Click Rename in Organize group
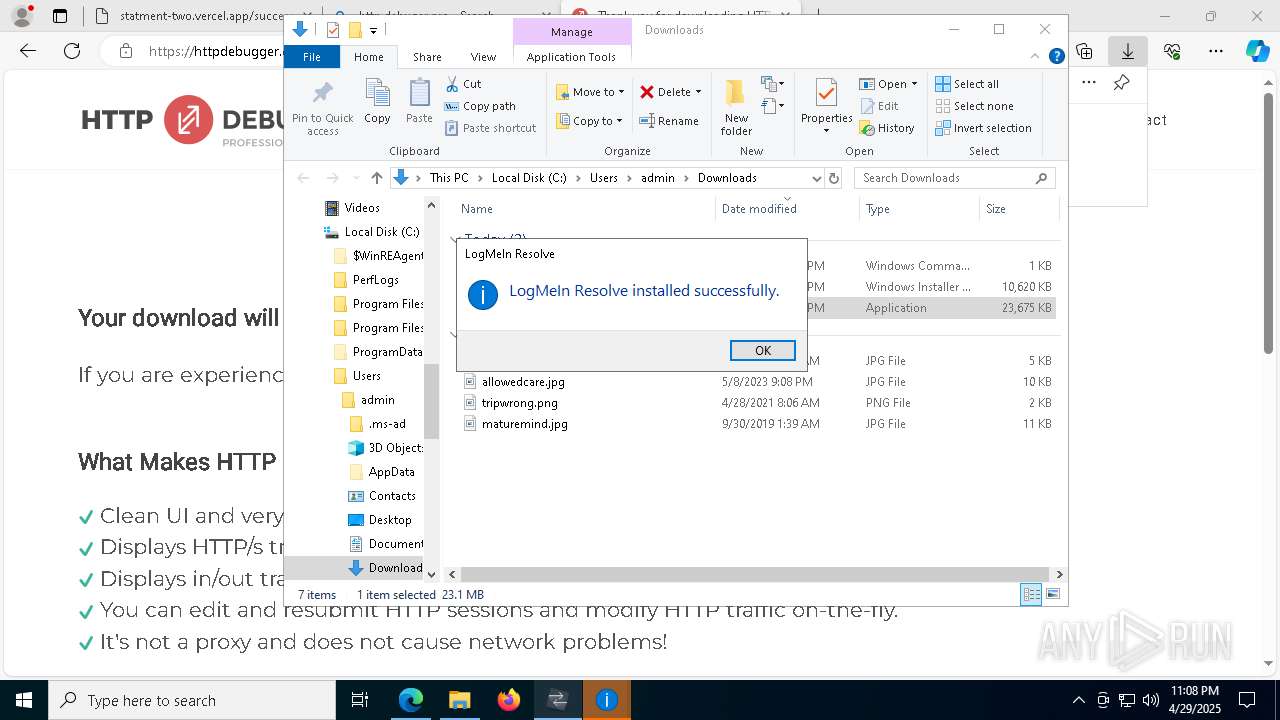The width and height of the screenshot is (1280, 720). point(669,121)
